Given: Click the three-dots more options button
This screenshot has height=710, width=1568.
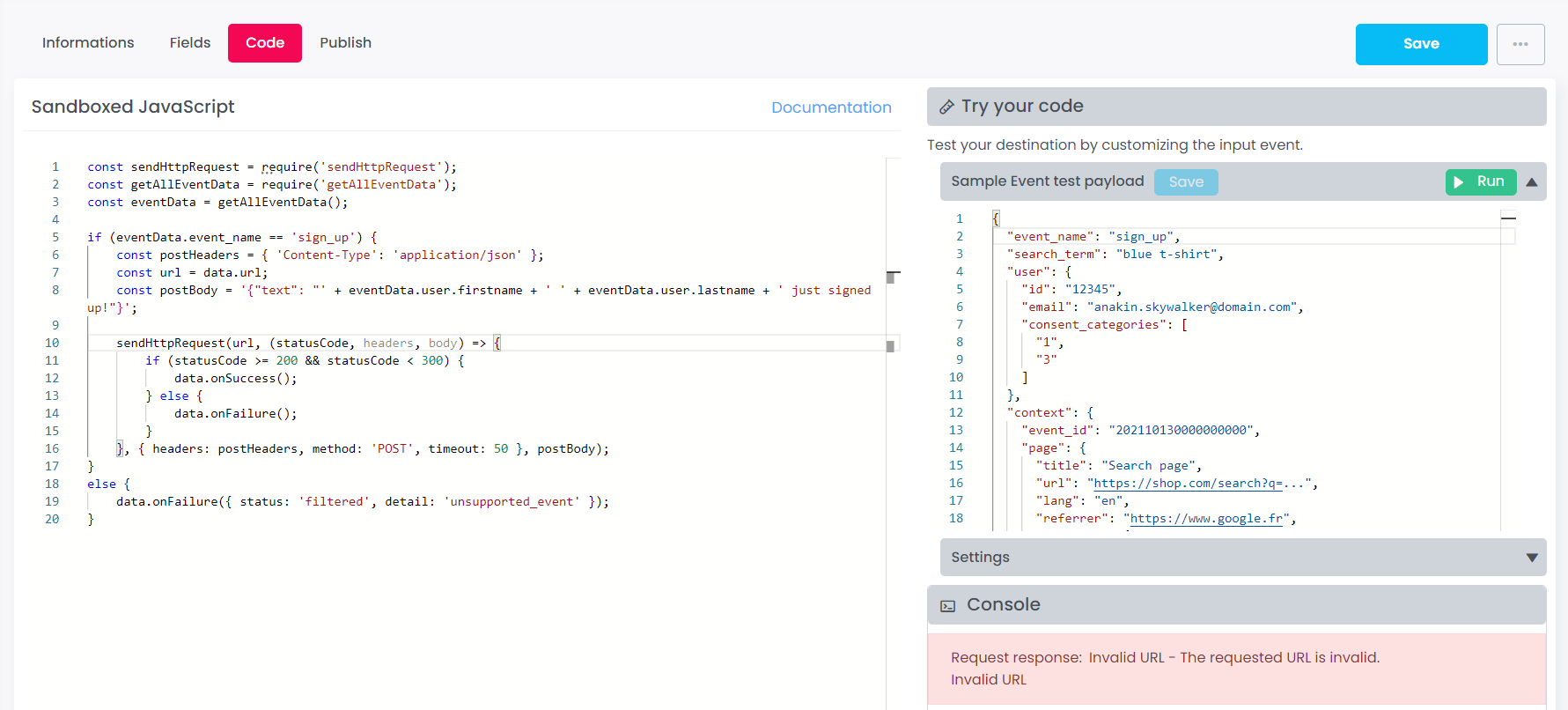Looking at the screenshot, I should click(x=1520, y=44).
